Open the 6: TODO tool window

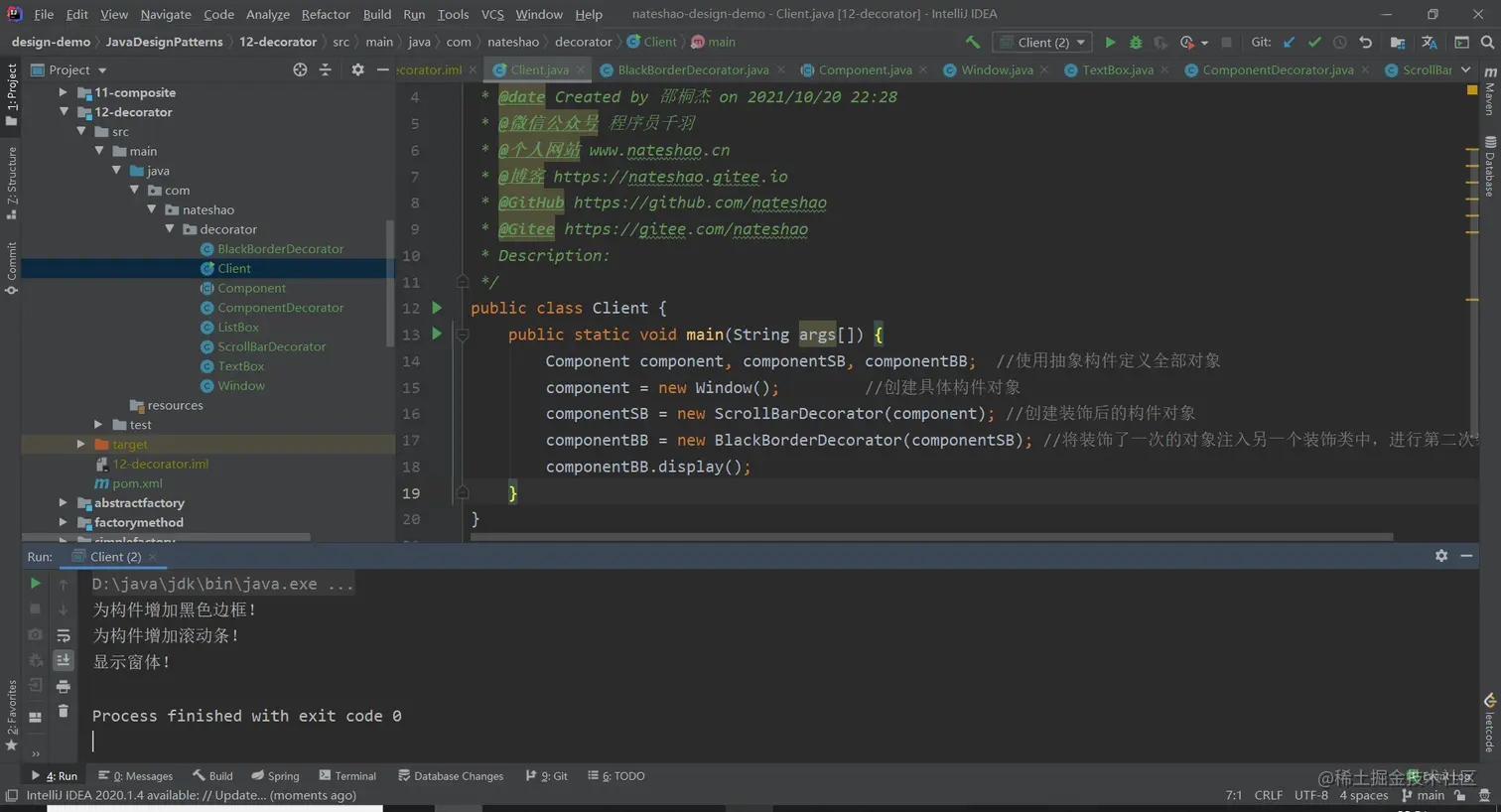[616, 776]
